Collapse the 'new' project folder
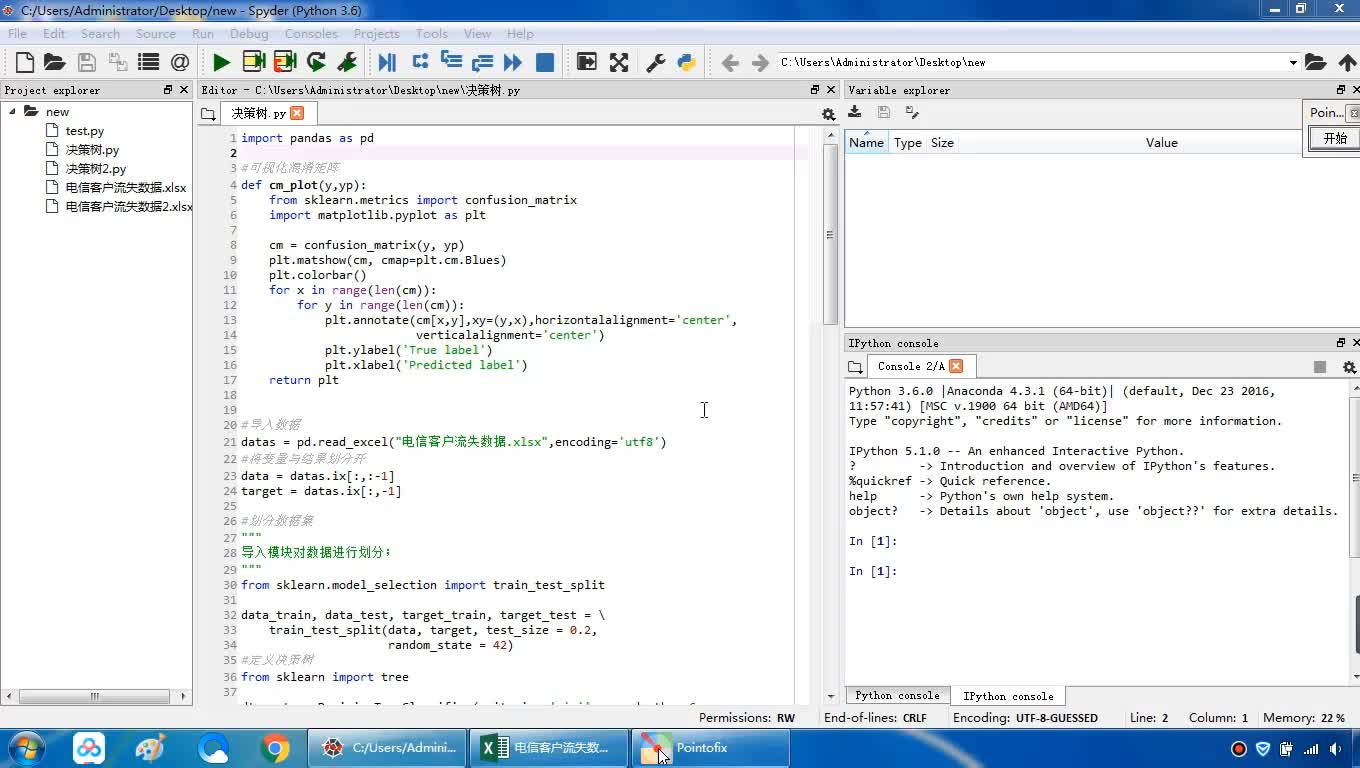The height and width of the screenshot is (768, 1360). (13, 112)
